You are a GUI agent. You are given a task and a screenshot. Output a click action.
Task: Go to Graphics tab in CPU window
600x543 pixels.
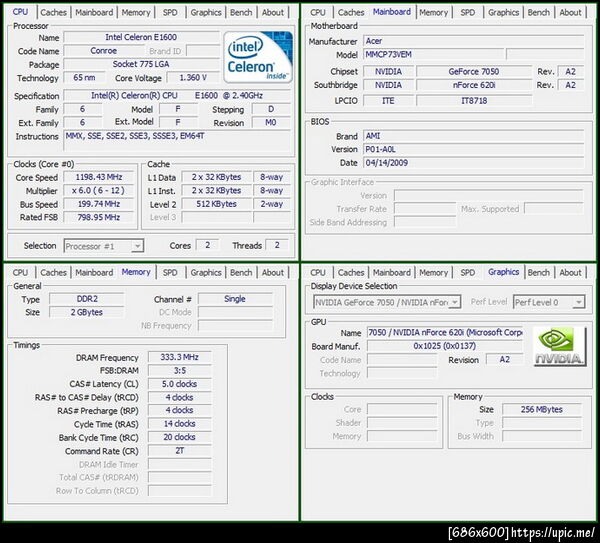click(x=206, y=12)
